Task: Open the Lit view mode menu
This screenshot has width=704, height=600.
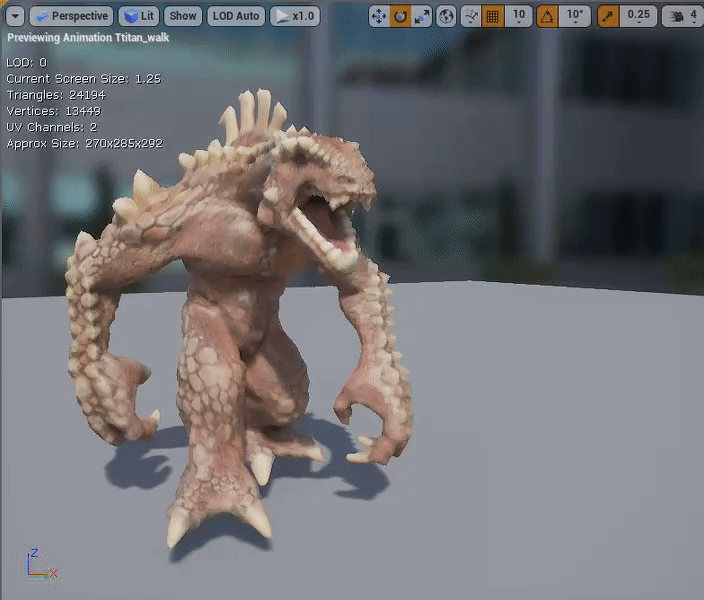Action: click(x=139, y=16)
